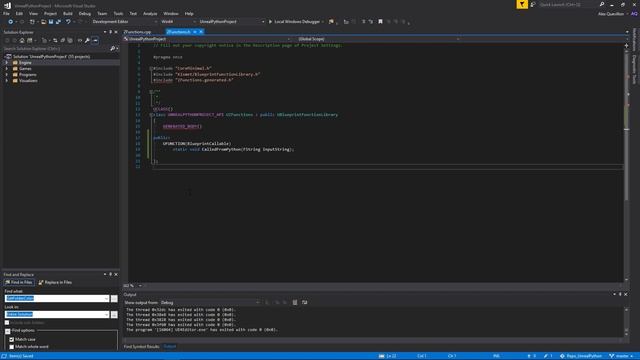Open the Edit menu
Screen dimensions: 640x360
[19, 13]
